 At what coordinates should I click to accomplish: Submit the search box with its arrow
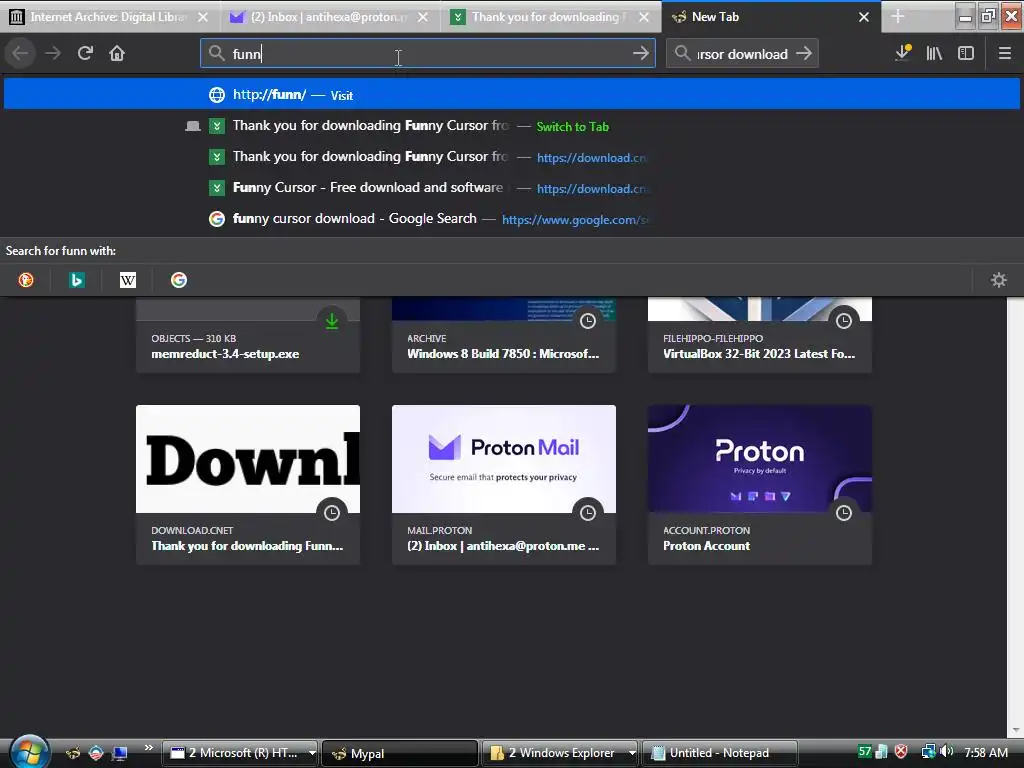click(x=804, y=53)
